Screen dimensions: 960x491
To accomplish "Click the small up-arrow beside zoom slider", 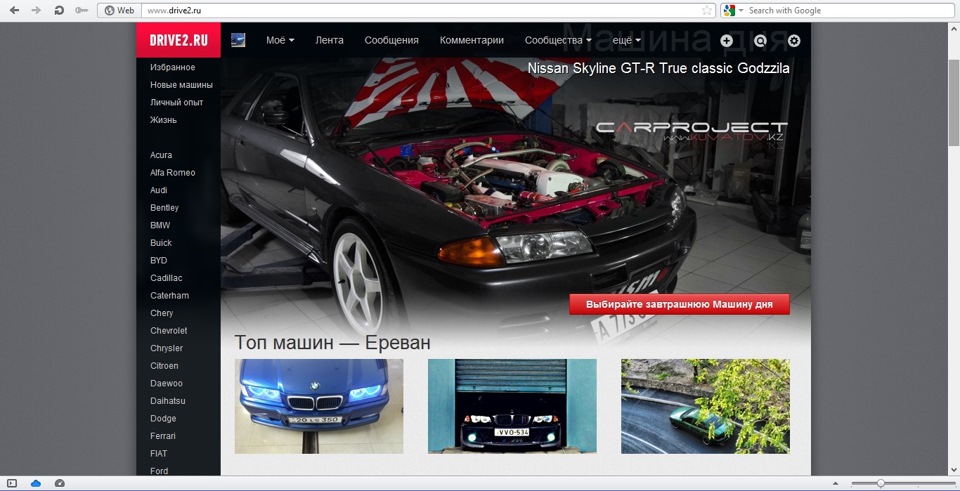I will (835, 484).
